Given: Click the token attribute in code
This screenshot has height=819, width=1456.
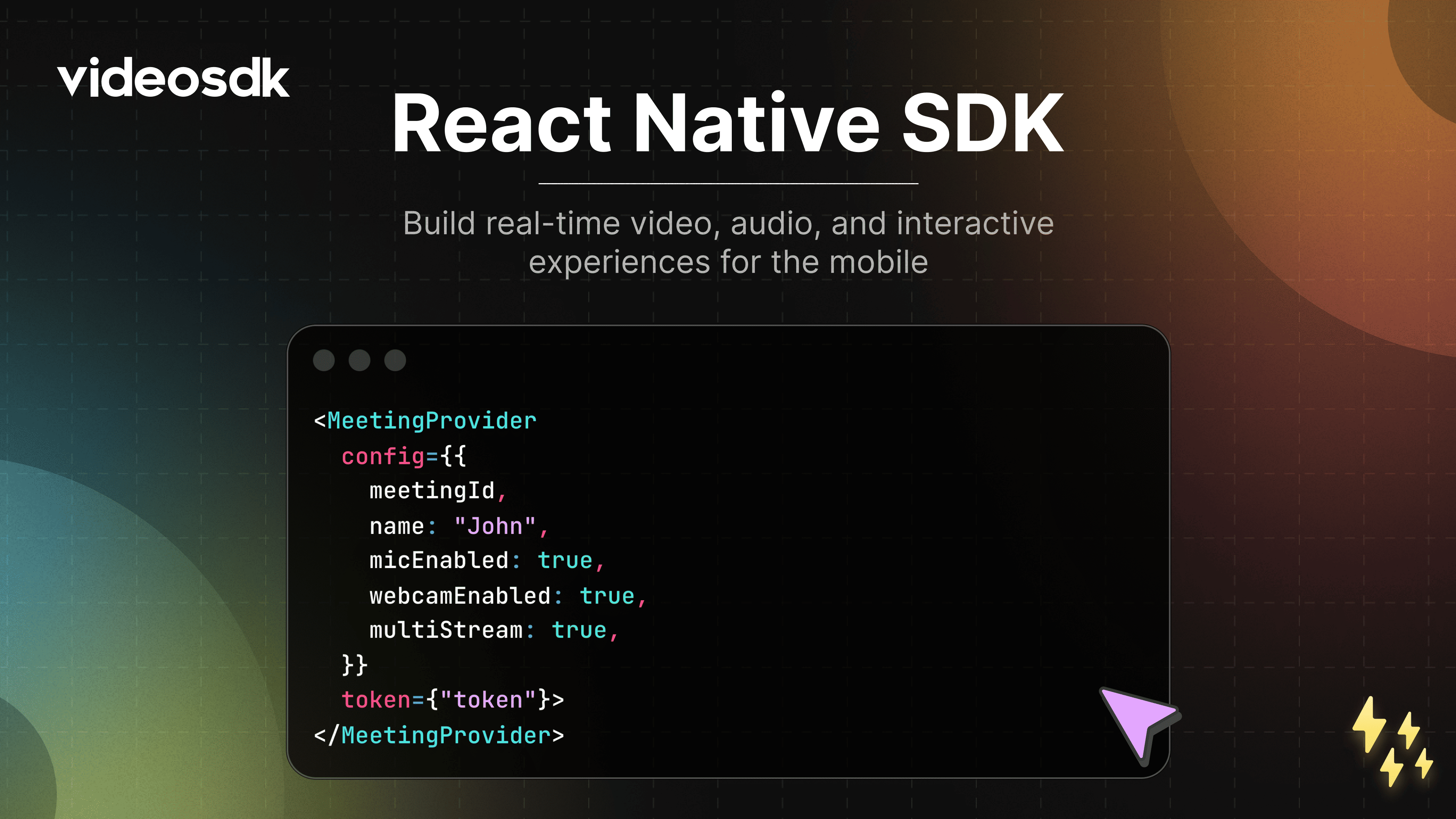Looking at the screenshot, I should click(x=376, y=700).
